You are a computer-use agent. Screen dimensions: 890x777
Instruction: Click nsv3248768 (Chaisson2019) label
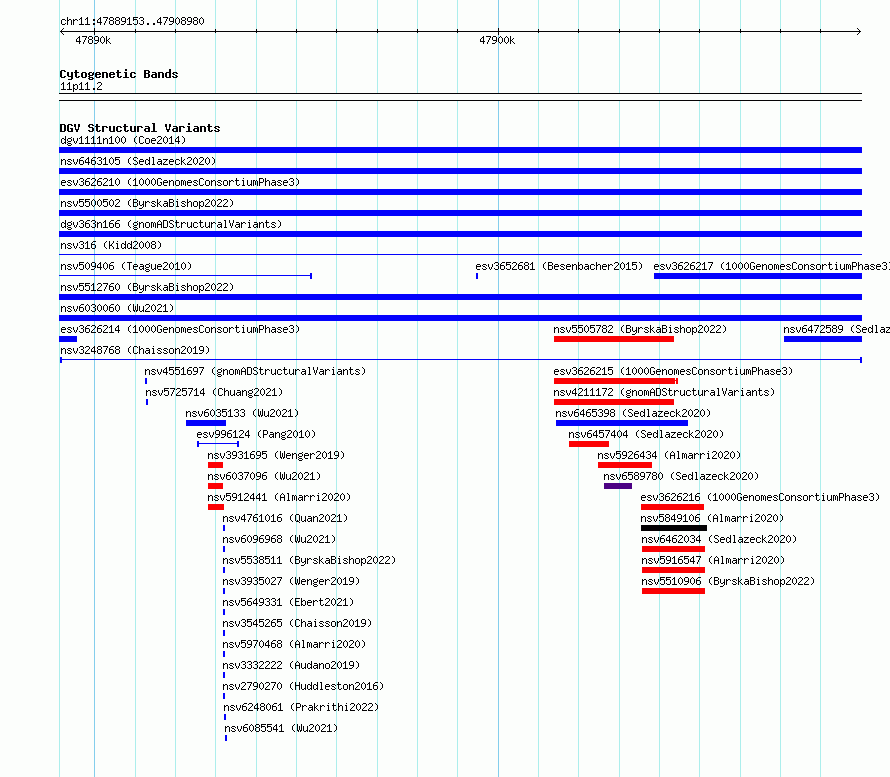pyautogui.click(x=135, y=350)
